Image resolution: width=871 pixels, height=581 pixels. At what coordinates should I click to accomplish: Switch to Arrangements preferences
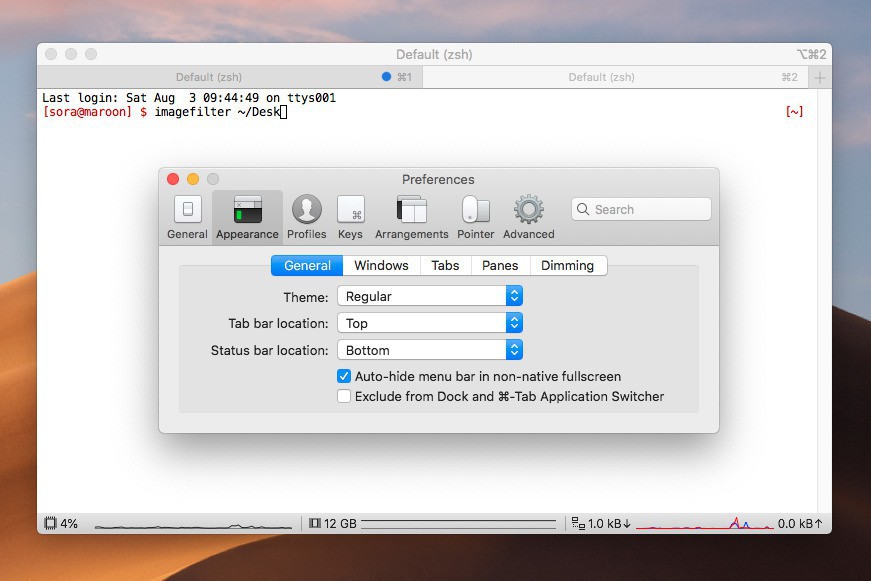point(411,210)
